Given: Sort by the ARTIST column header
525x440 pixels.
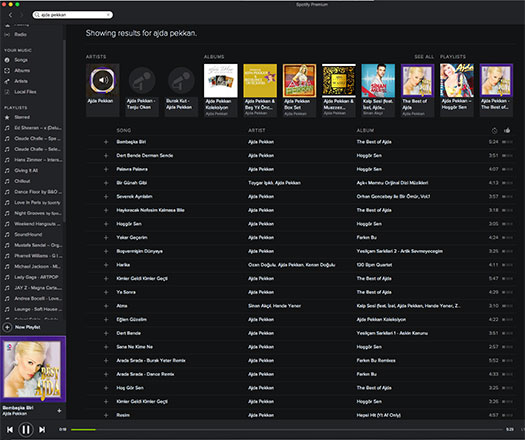Looking at the screenshot, I should (x=257, y=131).
